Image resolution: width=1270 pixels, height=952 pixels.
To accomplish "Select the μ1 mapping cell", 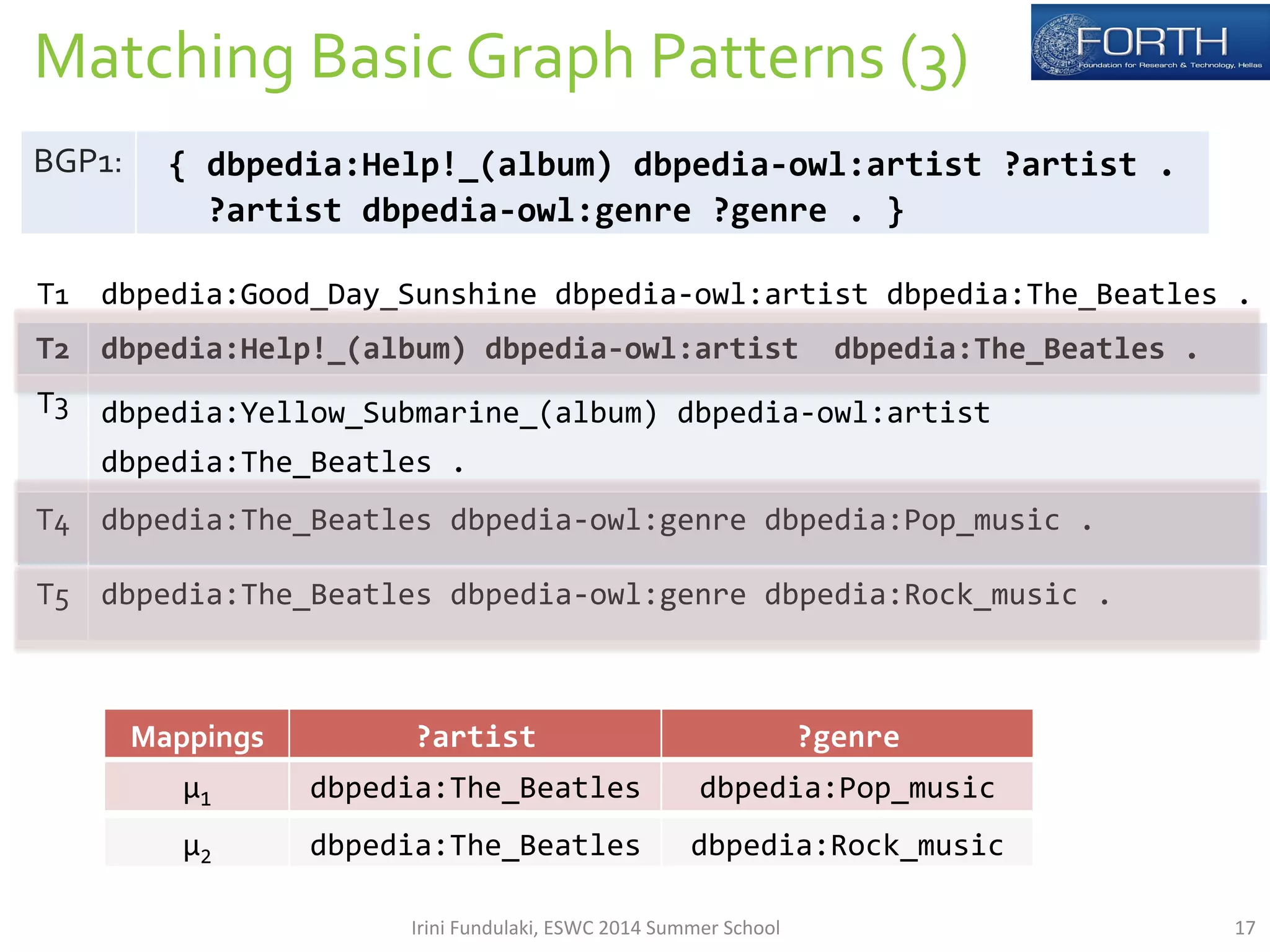I will tap(197, 787).
